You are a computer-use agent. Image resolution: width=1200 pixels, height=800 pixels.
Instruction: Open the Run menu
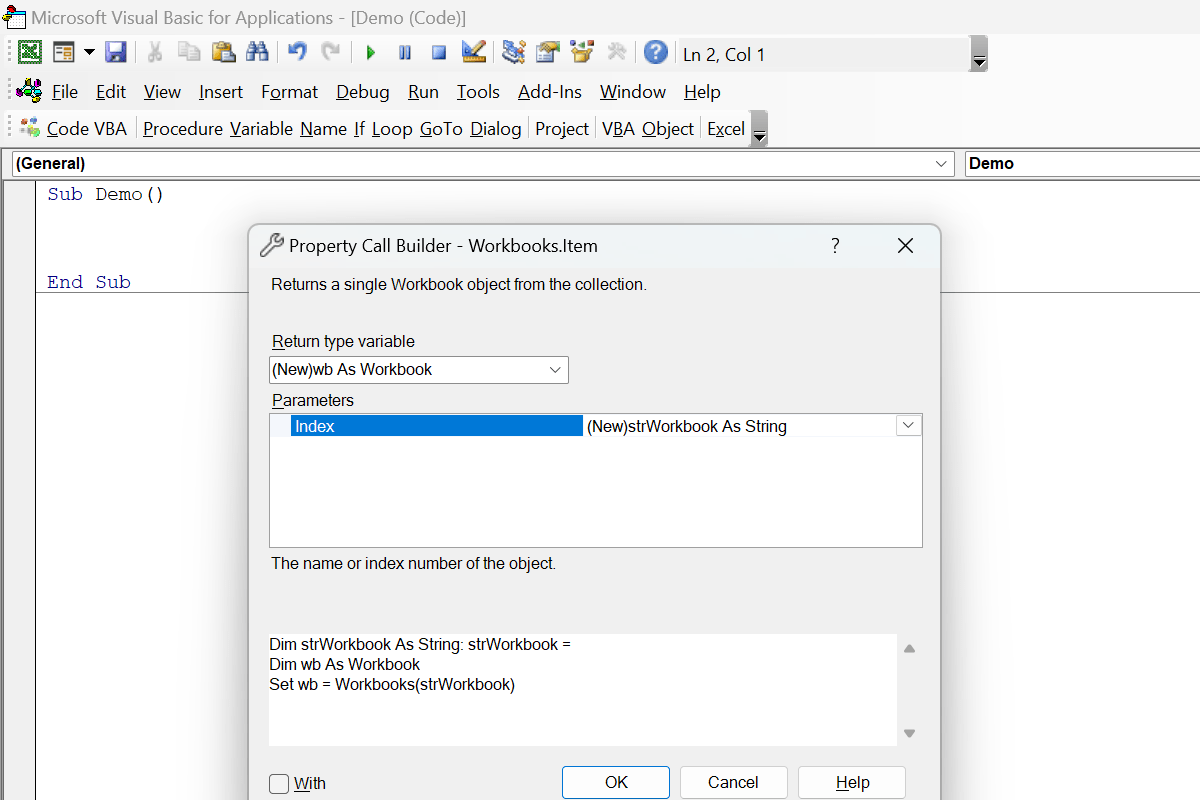pyautogui.click(x=424, y=92)
